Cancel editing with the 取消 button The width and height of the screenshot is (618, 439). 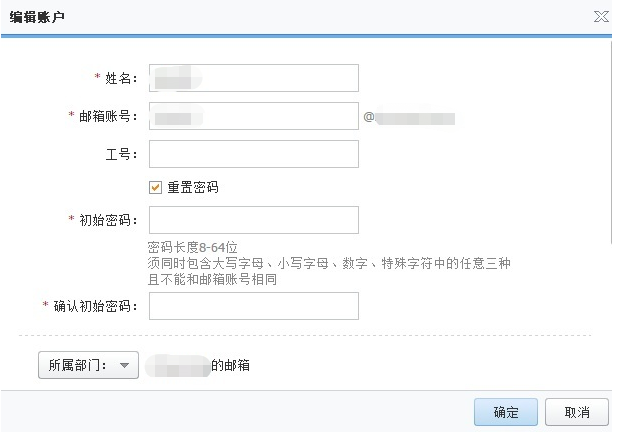tap(577, 412)
